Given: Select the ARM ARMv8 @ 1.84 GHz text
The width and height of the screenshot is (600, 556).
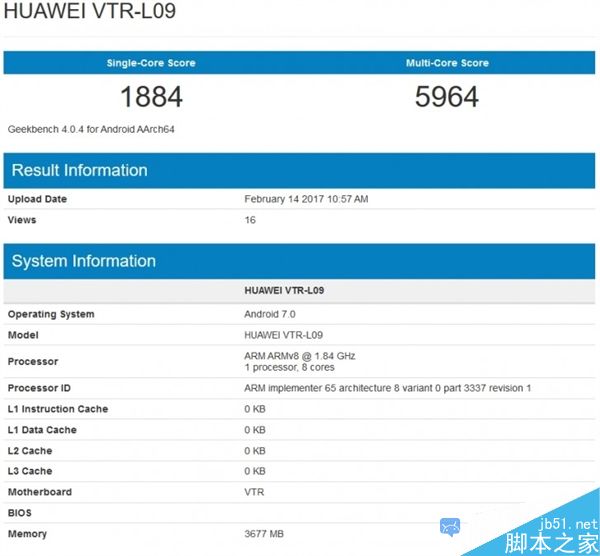Looking at the screenshot, I should point(300,356).
